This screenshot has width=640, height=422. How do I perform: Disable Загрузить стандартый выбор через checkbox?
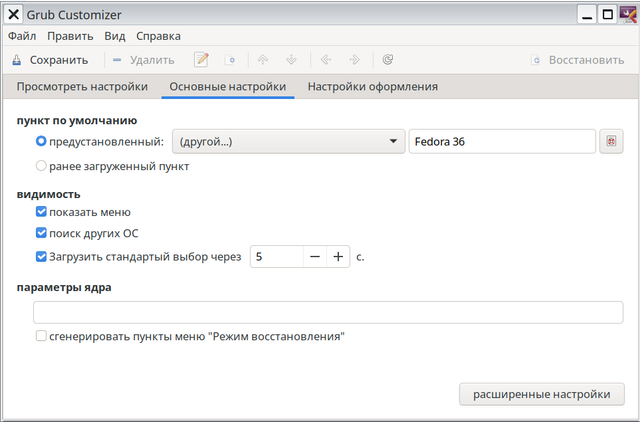pos(41,256)
